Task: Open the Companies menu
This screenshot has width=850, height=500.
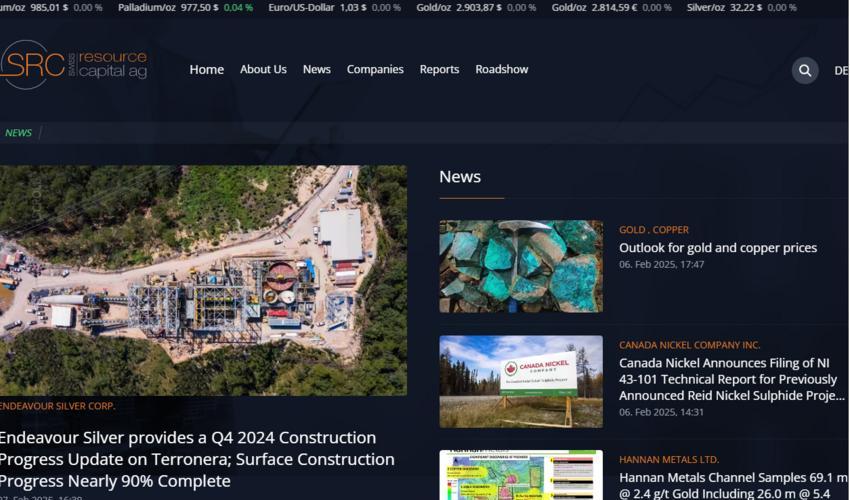Action: [375, 69]
